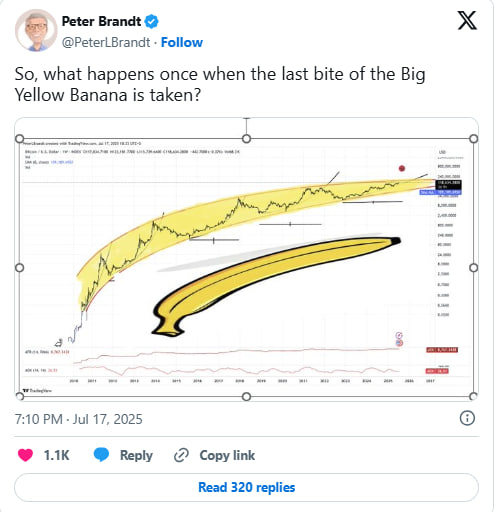Screen dimensions: 494x512
Task: Click the red dot marker on chart
Action: click(x=402, y=168)
